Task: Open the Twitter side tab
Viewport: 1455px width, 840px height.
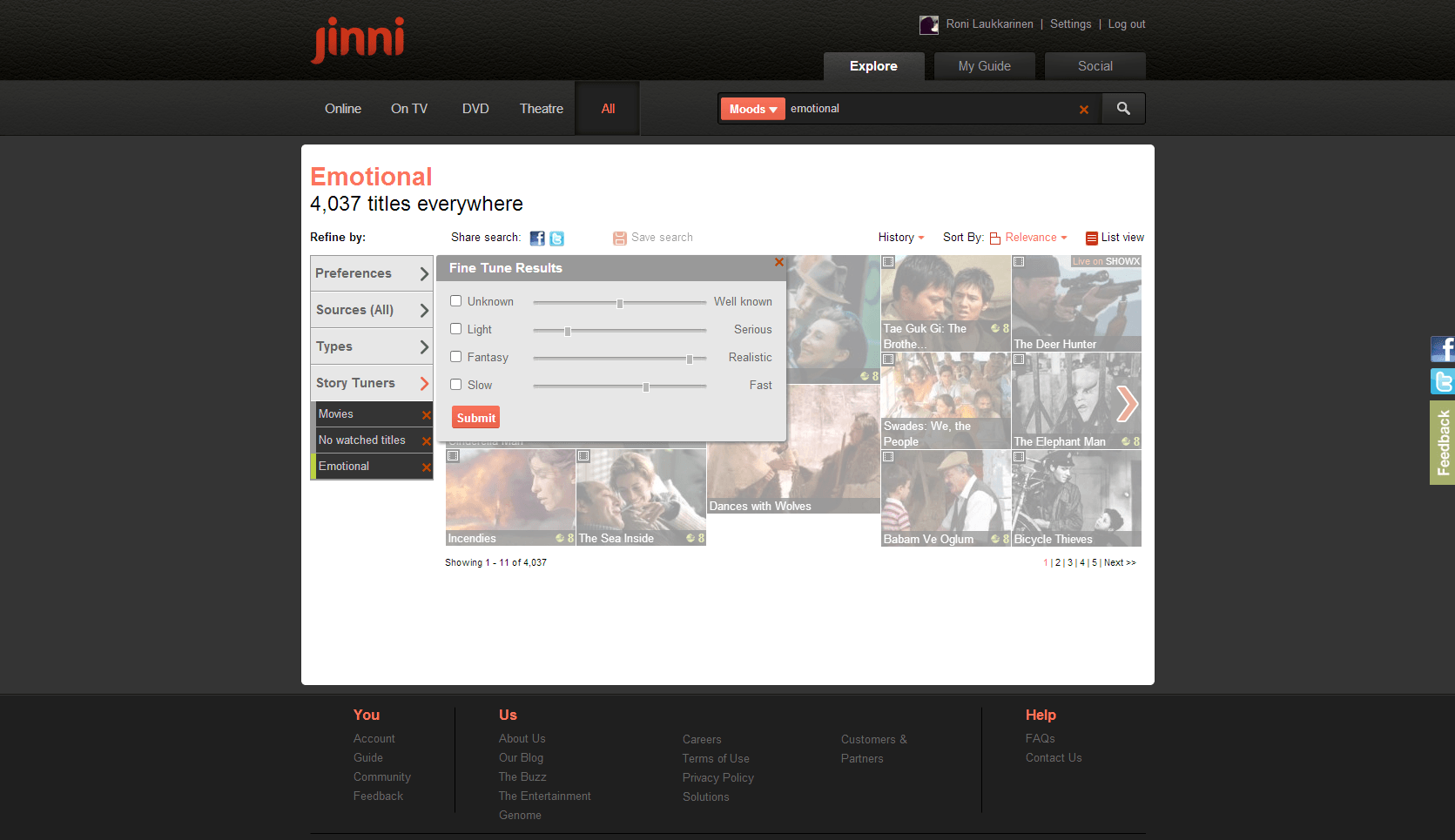Action: point(1443,381)
